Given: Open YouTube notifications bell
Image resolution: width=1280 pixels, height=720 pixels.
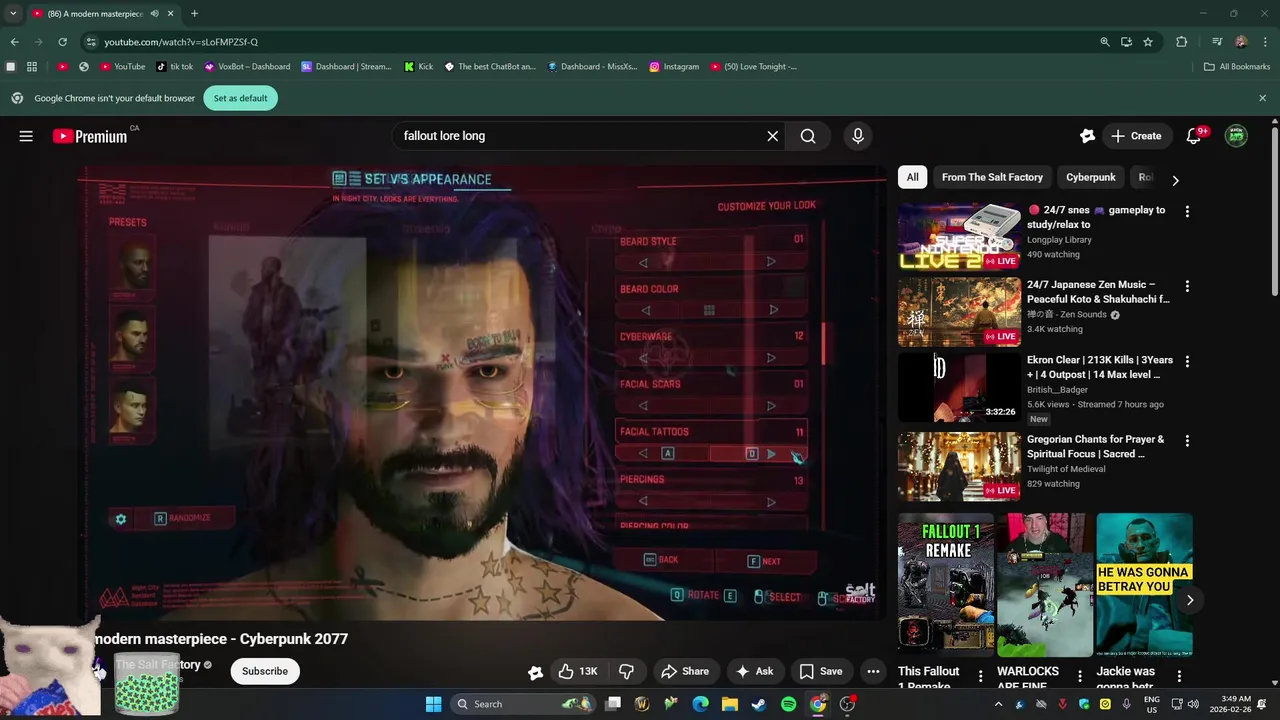Looking at the screenshot, I should point(1193,136).
